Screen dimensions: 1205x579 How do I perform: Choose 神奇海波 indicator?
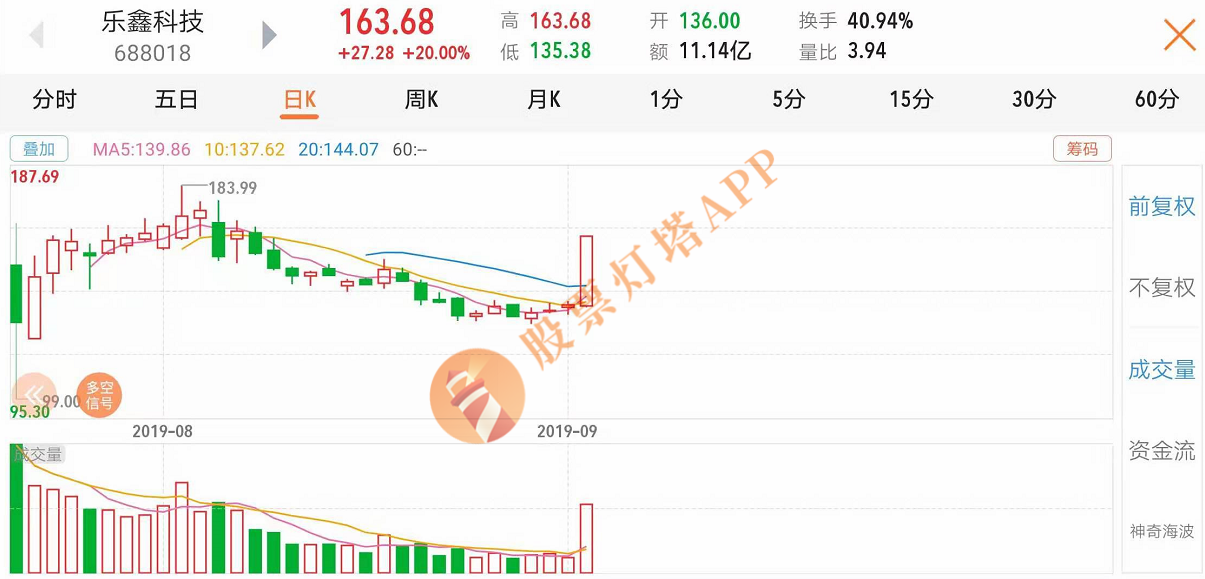1162,532
